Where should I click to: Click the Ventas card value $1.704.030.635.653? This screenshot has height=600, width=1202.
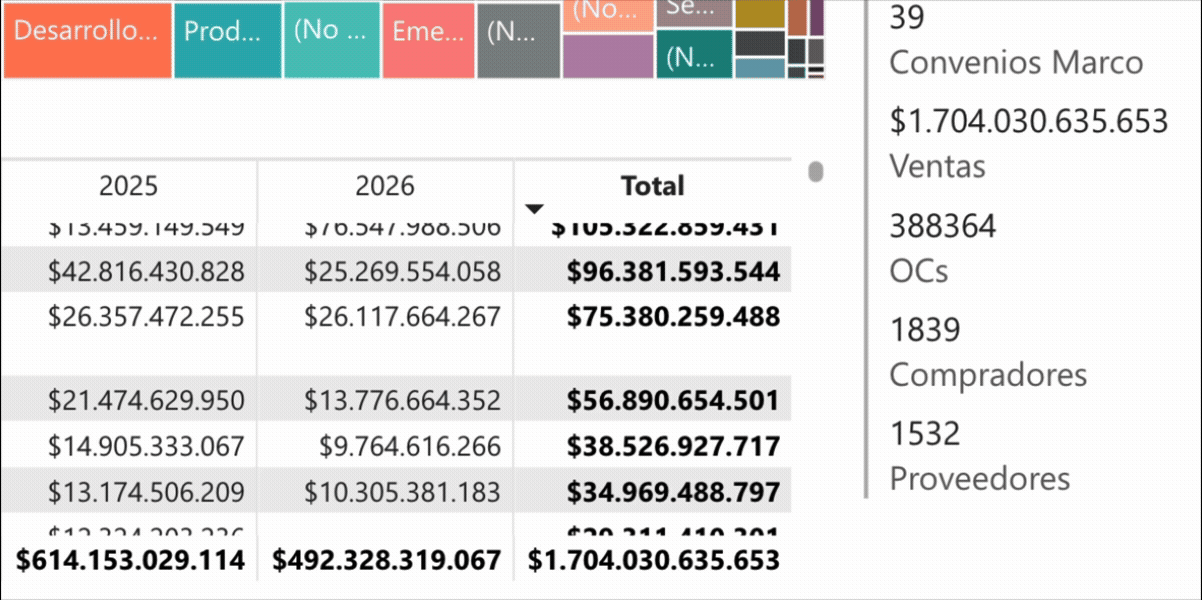(x=1029, y=121)
